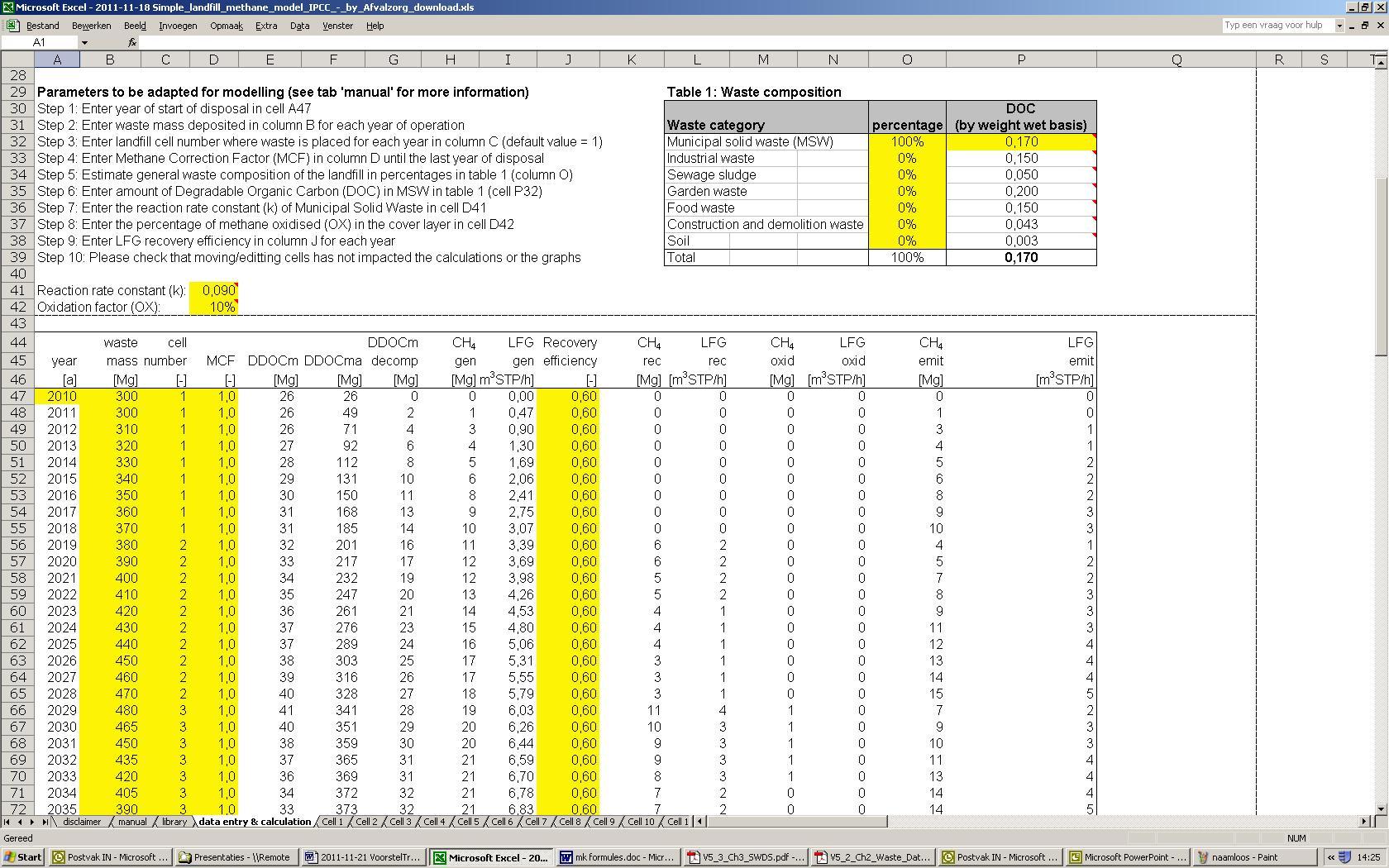The height and width of the screenshot is (868, 1389).
Task: Click next sheet tab navigation arrow
Action: click(32, 822)
